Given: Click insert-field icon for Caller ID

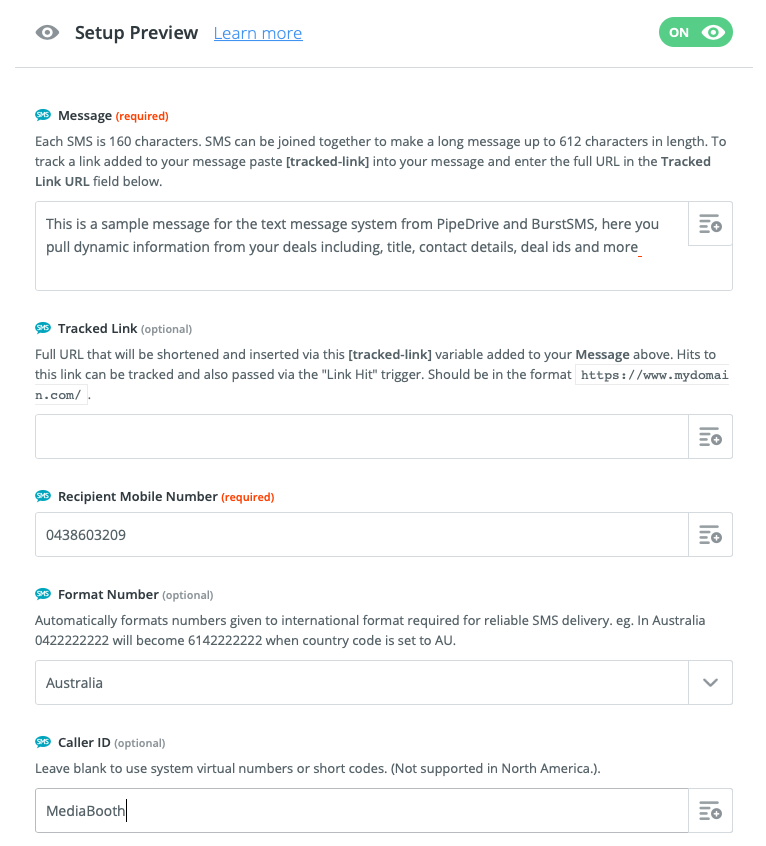Looking at the screenshot, I should [x=710, y=810].
